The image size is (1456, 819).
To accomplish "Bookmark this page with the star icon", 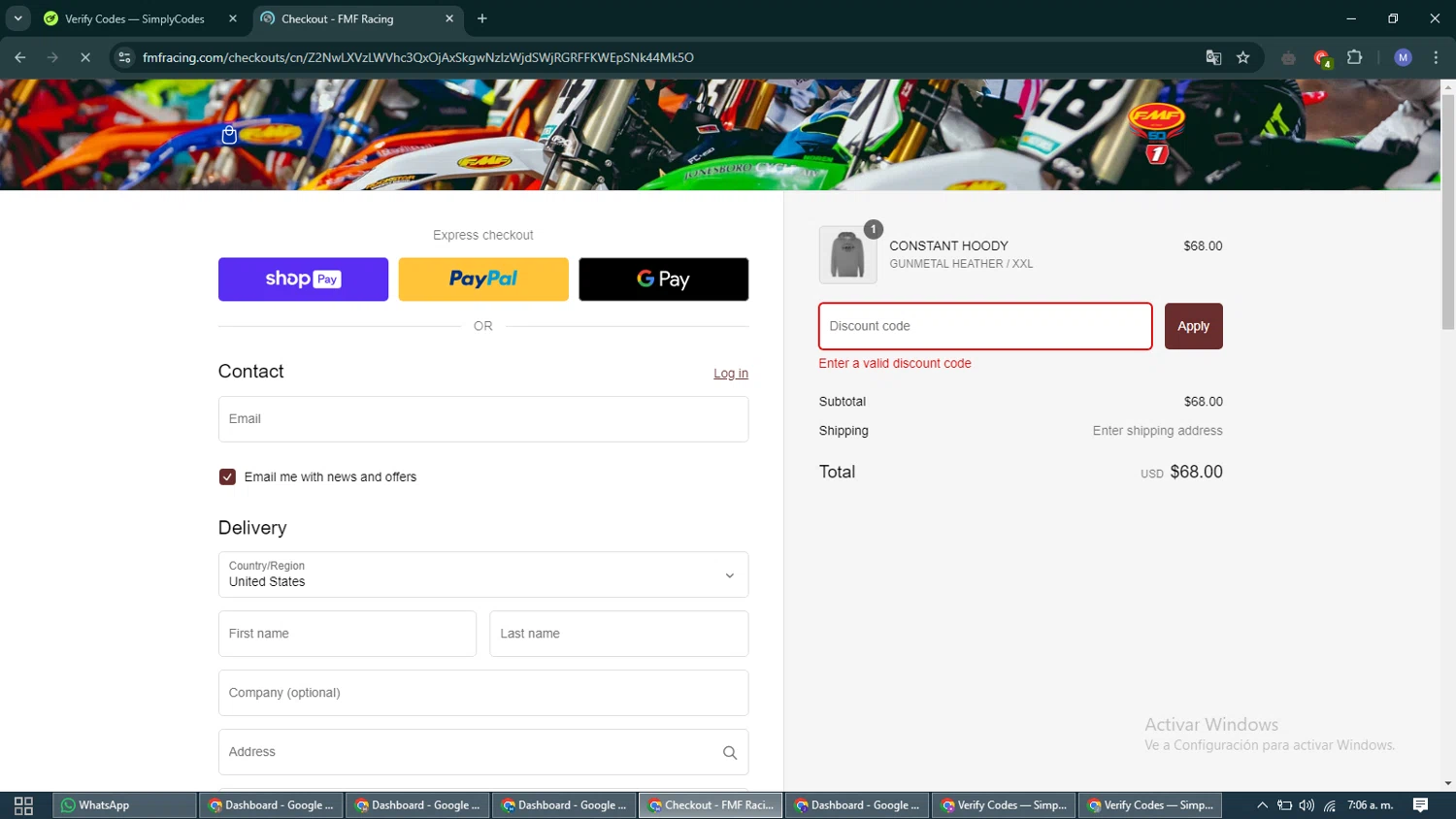I will tap(1243, 57).
